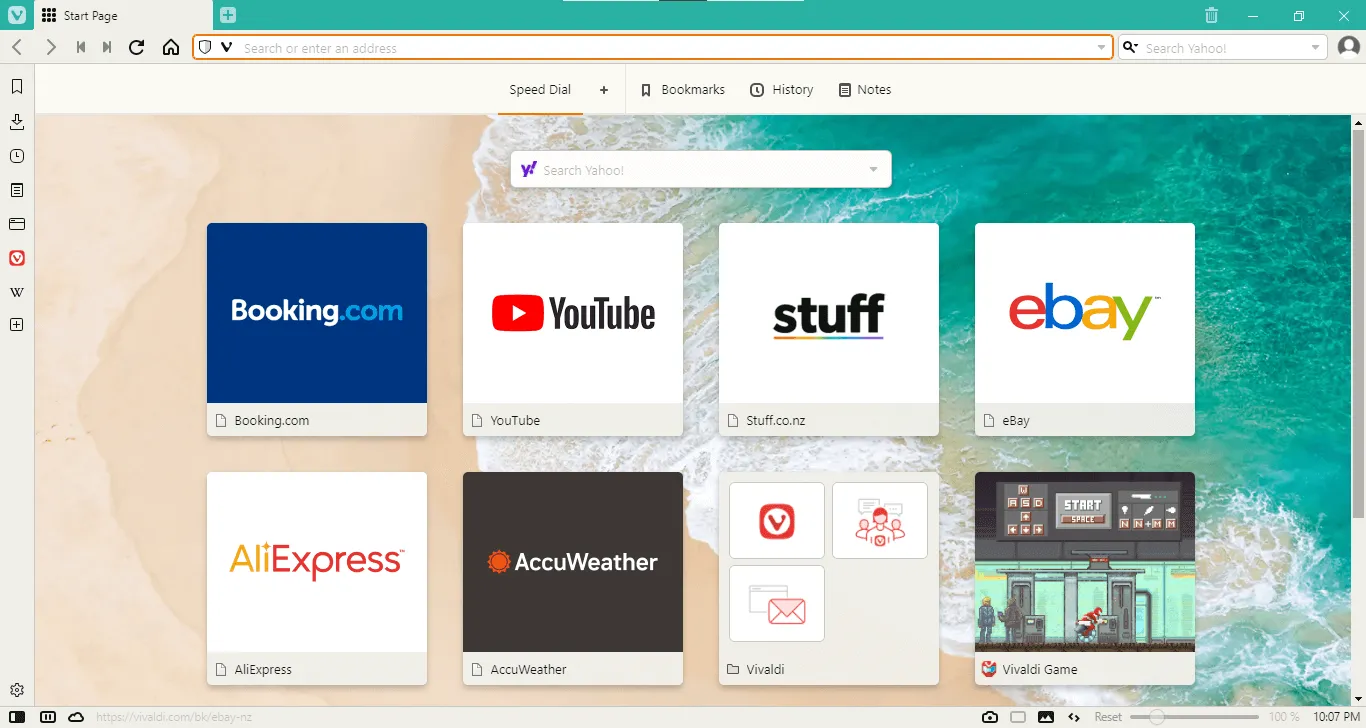Go to the home page
This screenshot has height=728, width=1366.
point(171,47)
